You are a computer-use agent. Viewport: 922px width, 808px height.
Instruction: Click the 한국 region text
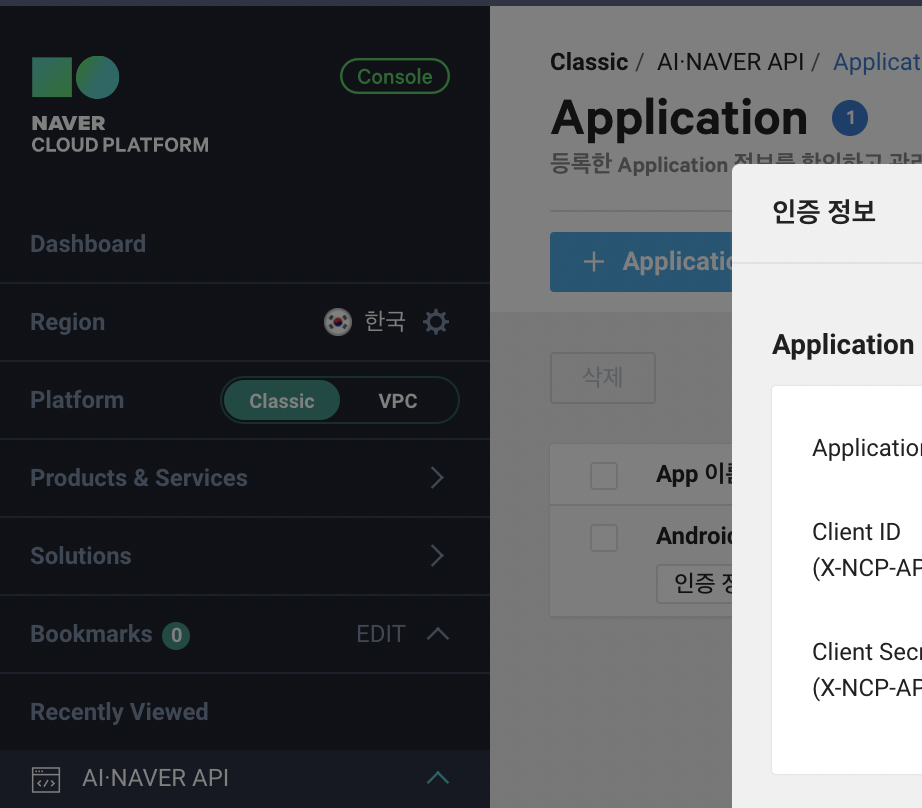point(385,322)
